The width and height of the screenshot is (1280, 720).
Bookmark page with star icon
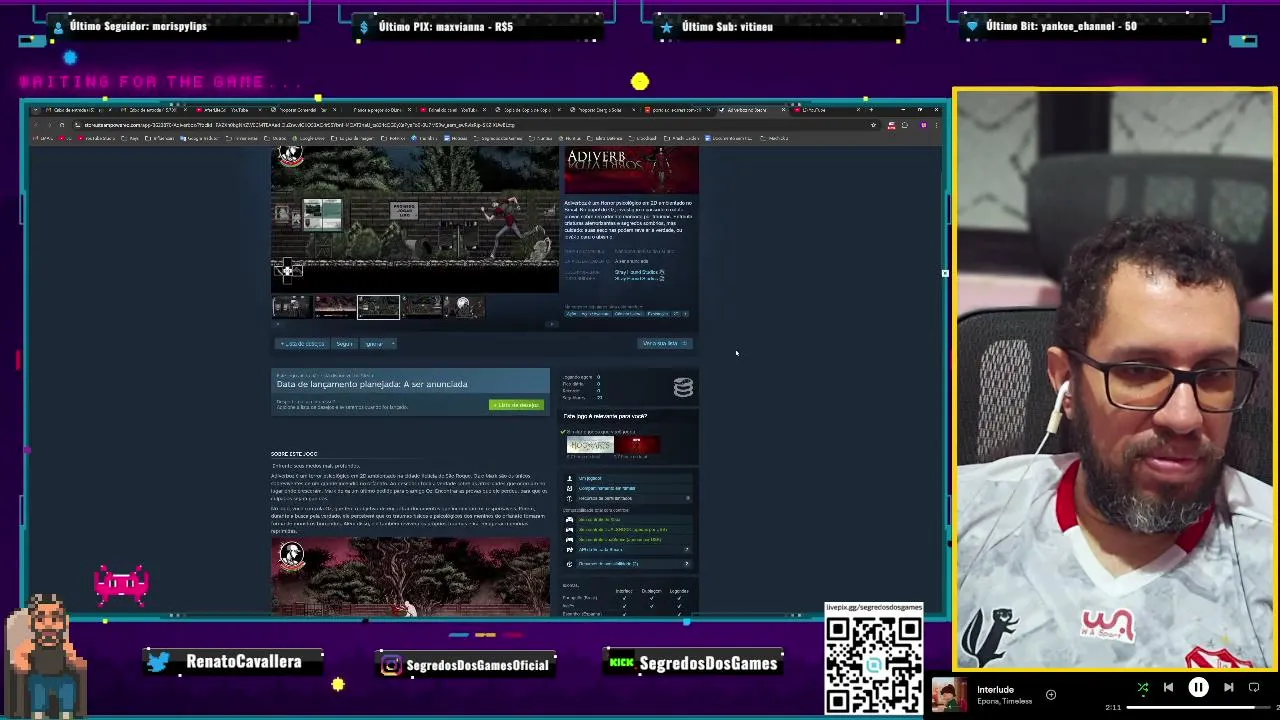tap(873, 125)
